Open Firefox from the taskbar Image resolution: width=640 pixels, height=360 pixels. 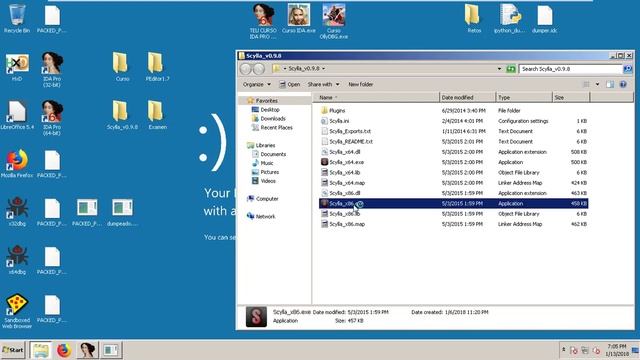[x=64, y=350]
